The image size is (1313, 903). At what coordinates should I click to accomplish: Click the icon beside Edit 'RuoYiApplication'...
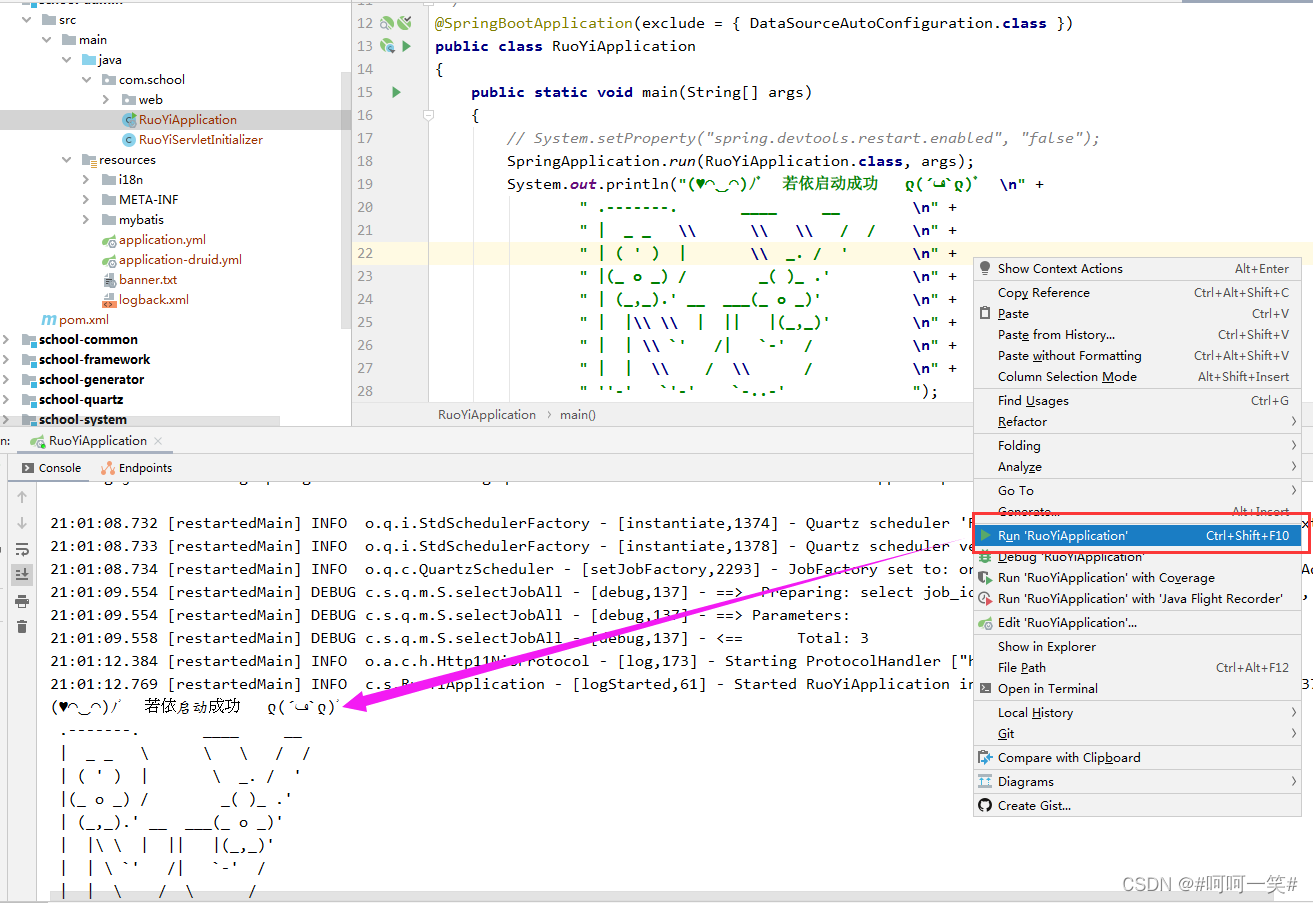tap(985, 623)
